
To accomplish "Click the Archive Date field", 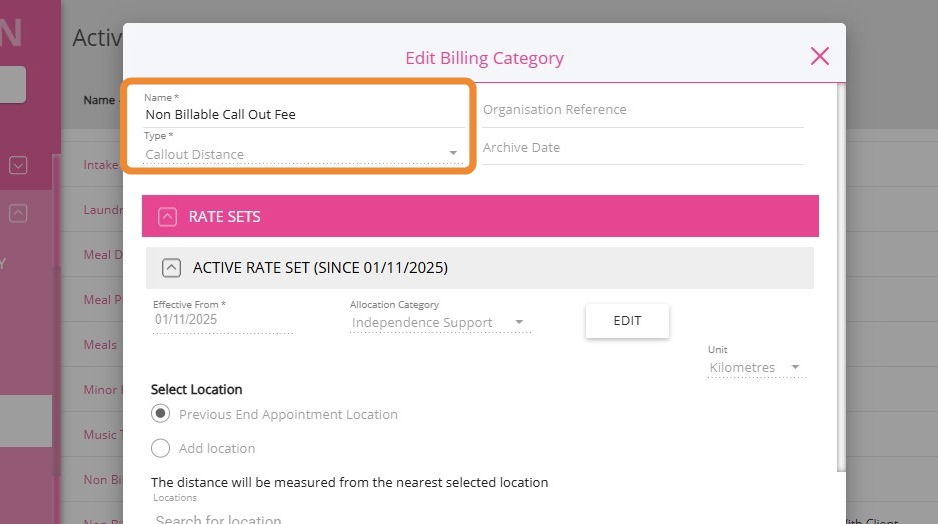I will (642, 148).
